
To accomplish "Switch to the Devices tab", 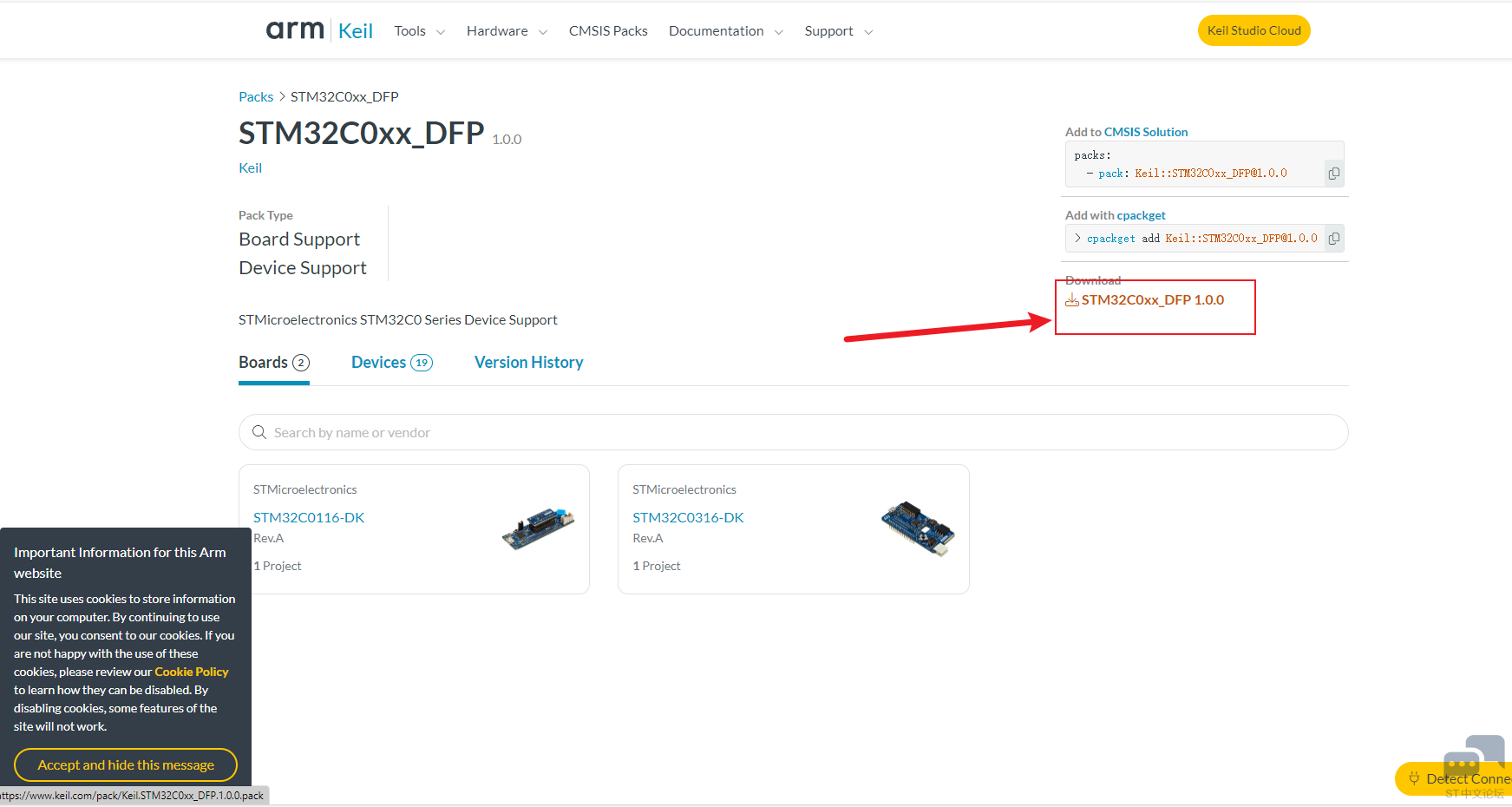I will click(x=392, y=363).
